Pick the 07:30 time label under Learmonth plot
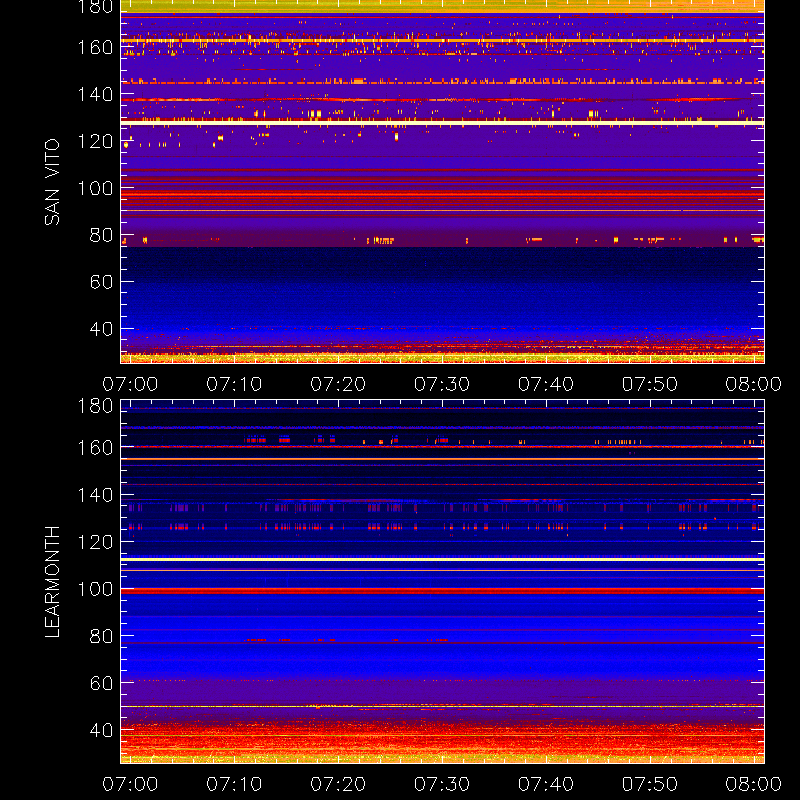This screenshot has width=800, height=800. 442,784
